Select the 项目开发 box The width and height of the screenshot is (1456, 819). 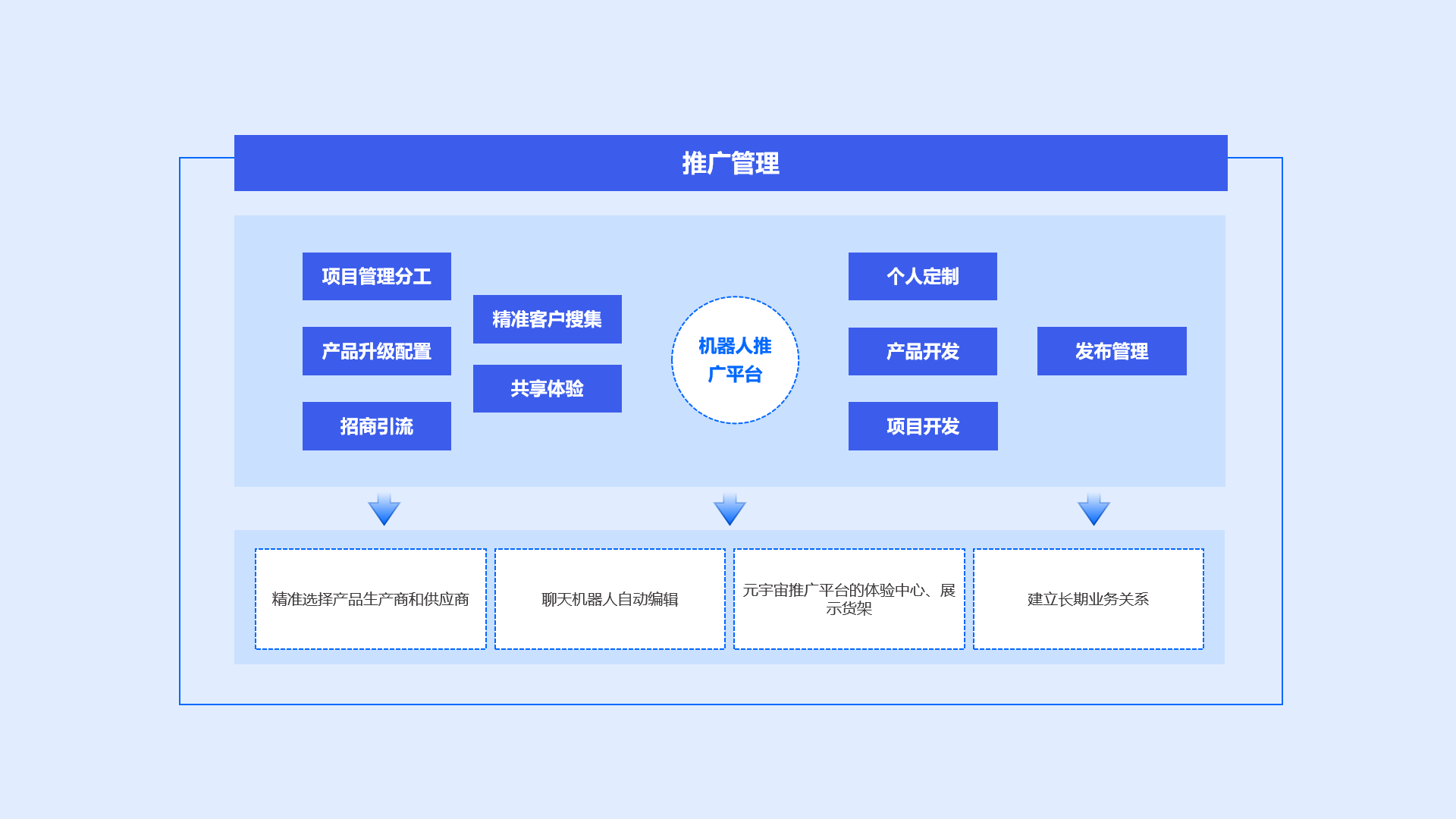(922, 426)
